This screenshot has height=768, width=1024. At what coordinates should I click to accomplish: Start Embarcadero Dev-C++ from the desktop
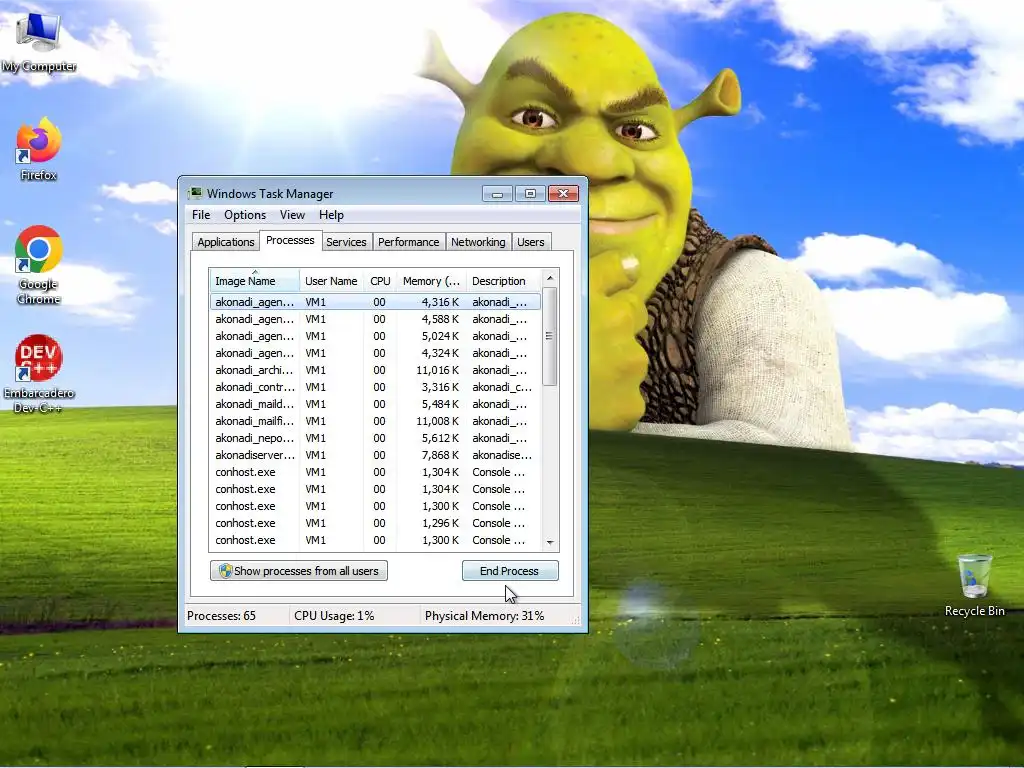click(x=39, y=374)
